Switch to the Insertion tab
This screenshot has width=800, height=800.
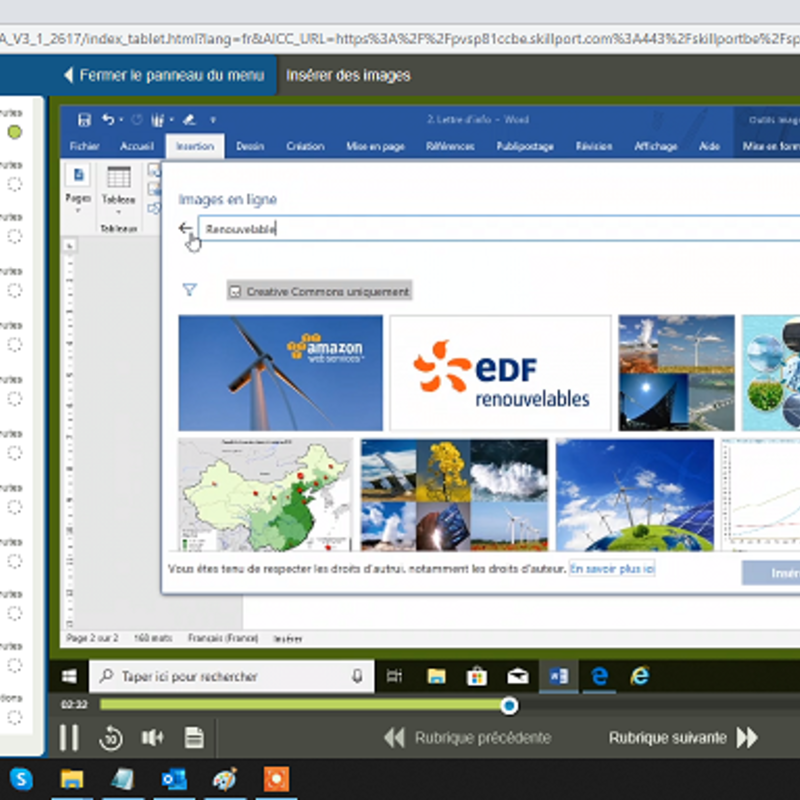(x=195, y=146)
